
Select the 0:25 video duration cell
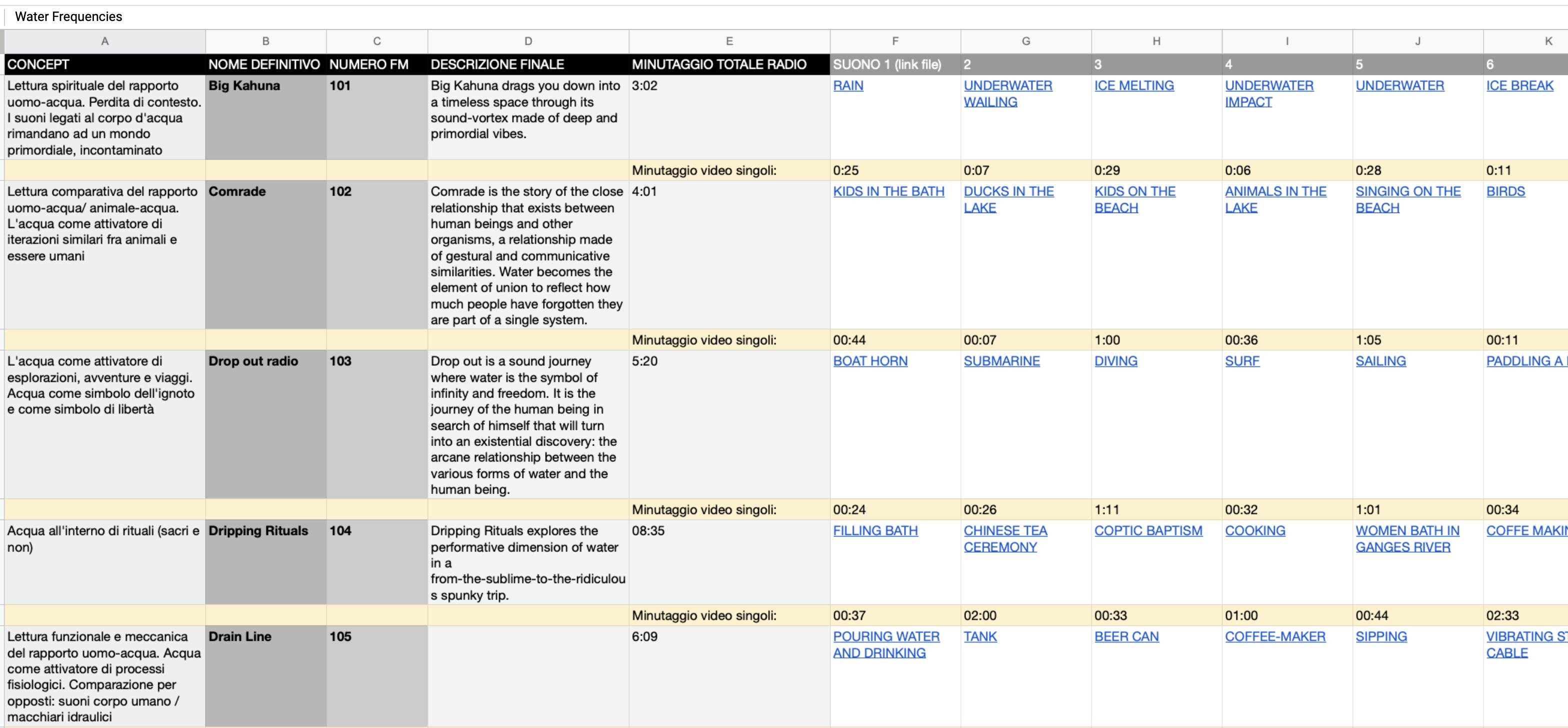(895, 170)
